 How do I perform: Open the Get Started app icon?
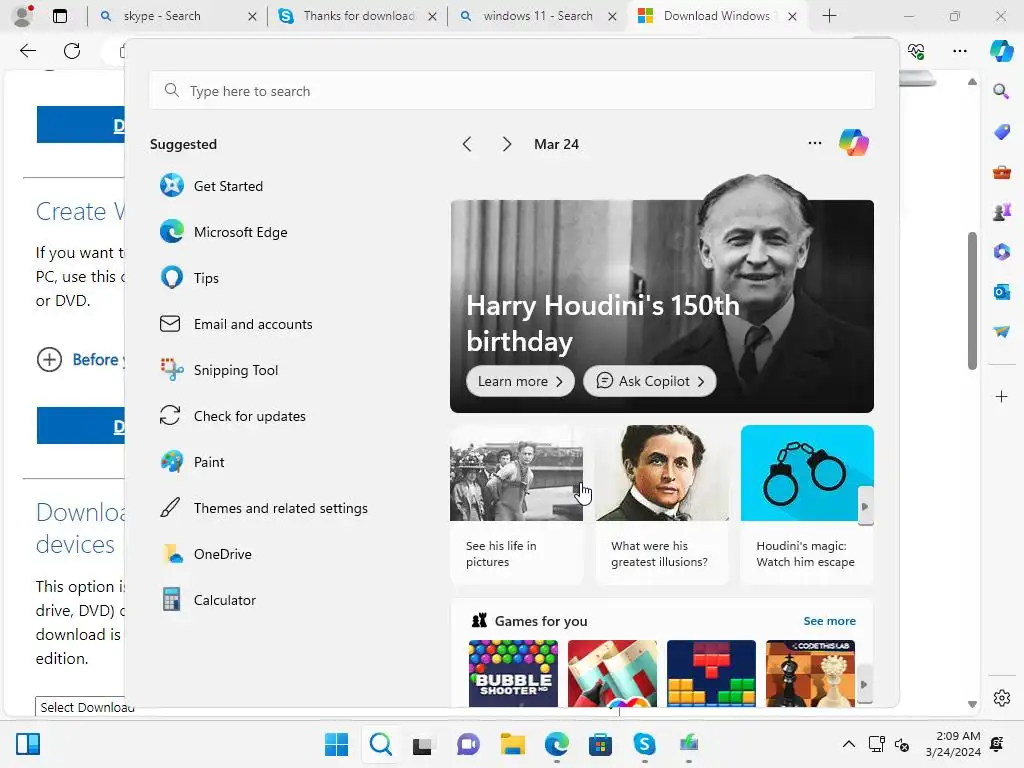[172, 185]
